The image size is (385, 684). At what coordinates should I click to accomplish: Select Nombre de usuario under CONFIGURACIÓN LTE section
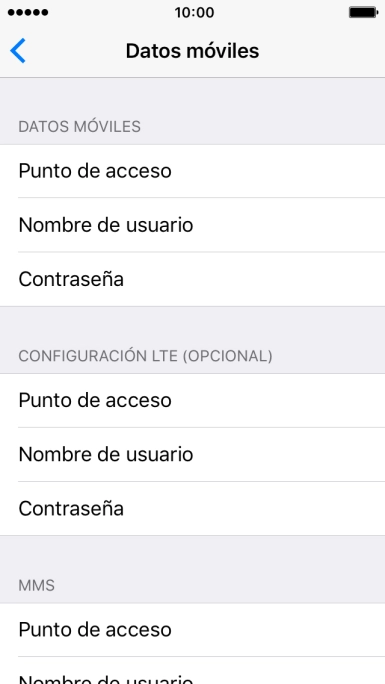pyautogui.click(x=192, y=455)
